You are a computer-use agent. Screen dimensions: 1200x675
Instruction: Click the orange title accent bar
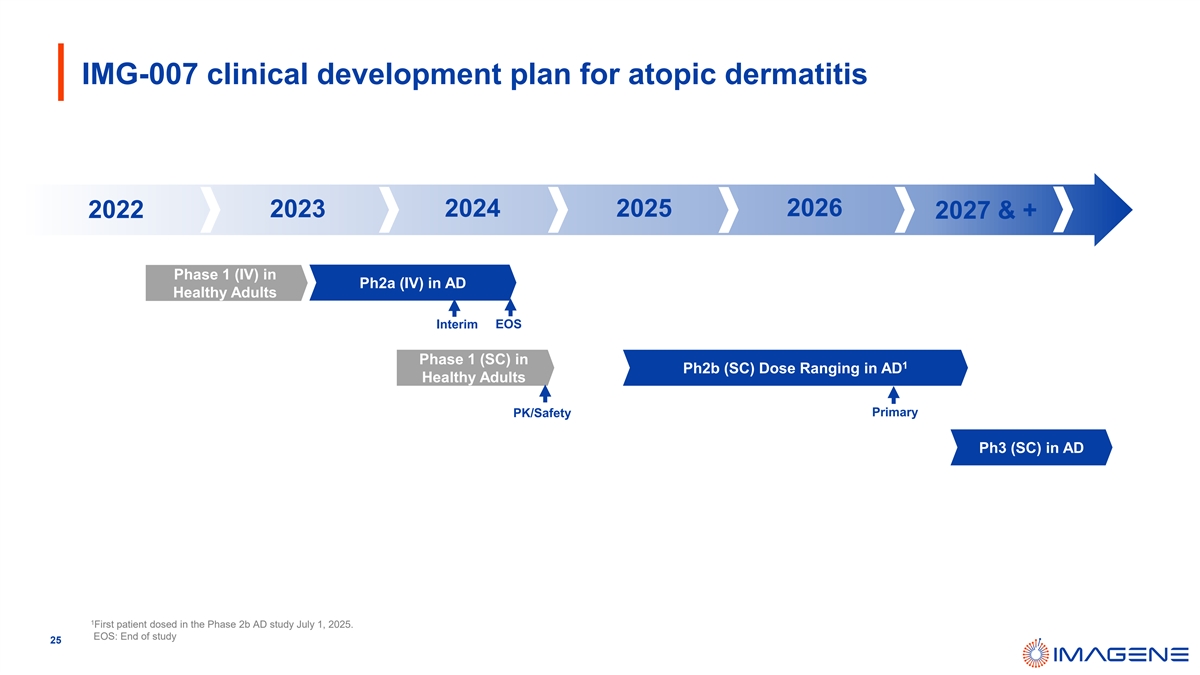(62, 72)
